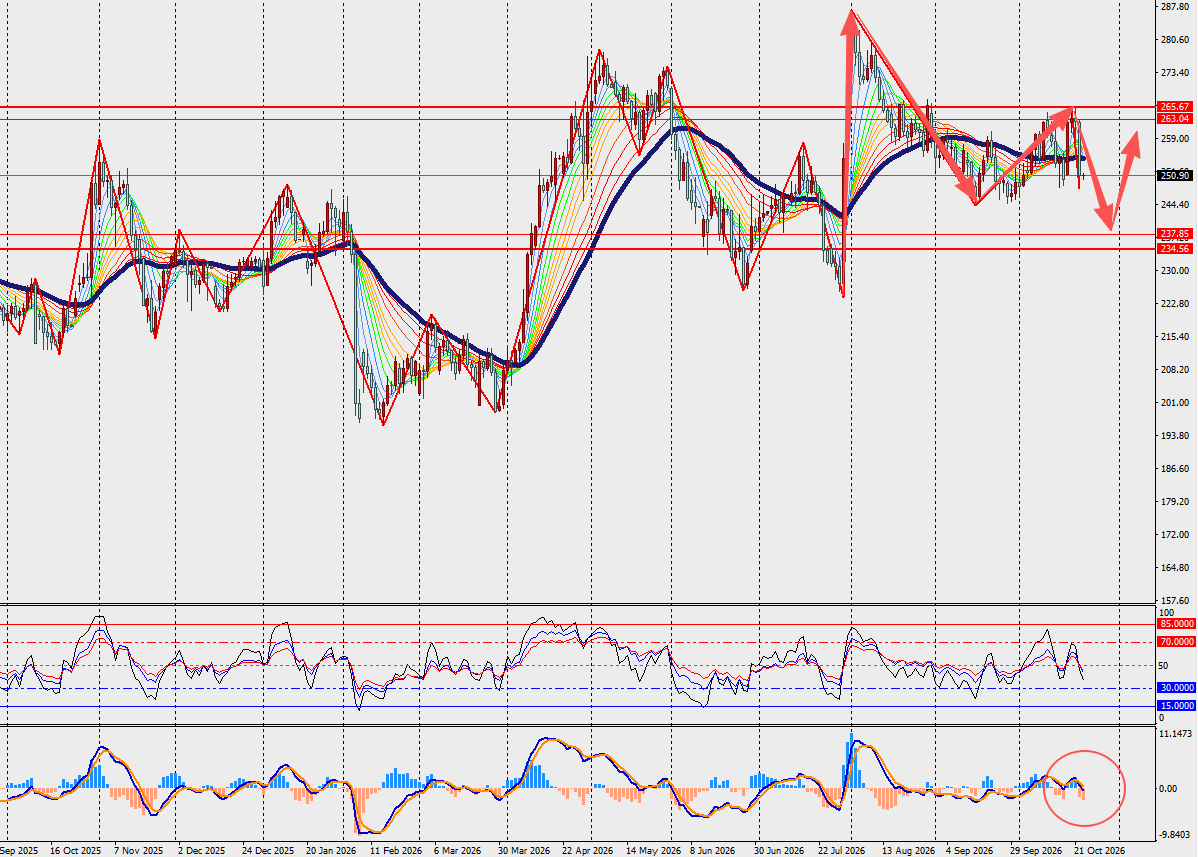Click the 16 Oct 2025 date label
Screen dimensions: 1198x857
[76, 850]
